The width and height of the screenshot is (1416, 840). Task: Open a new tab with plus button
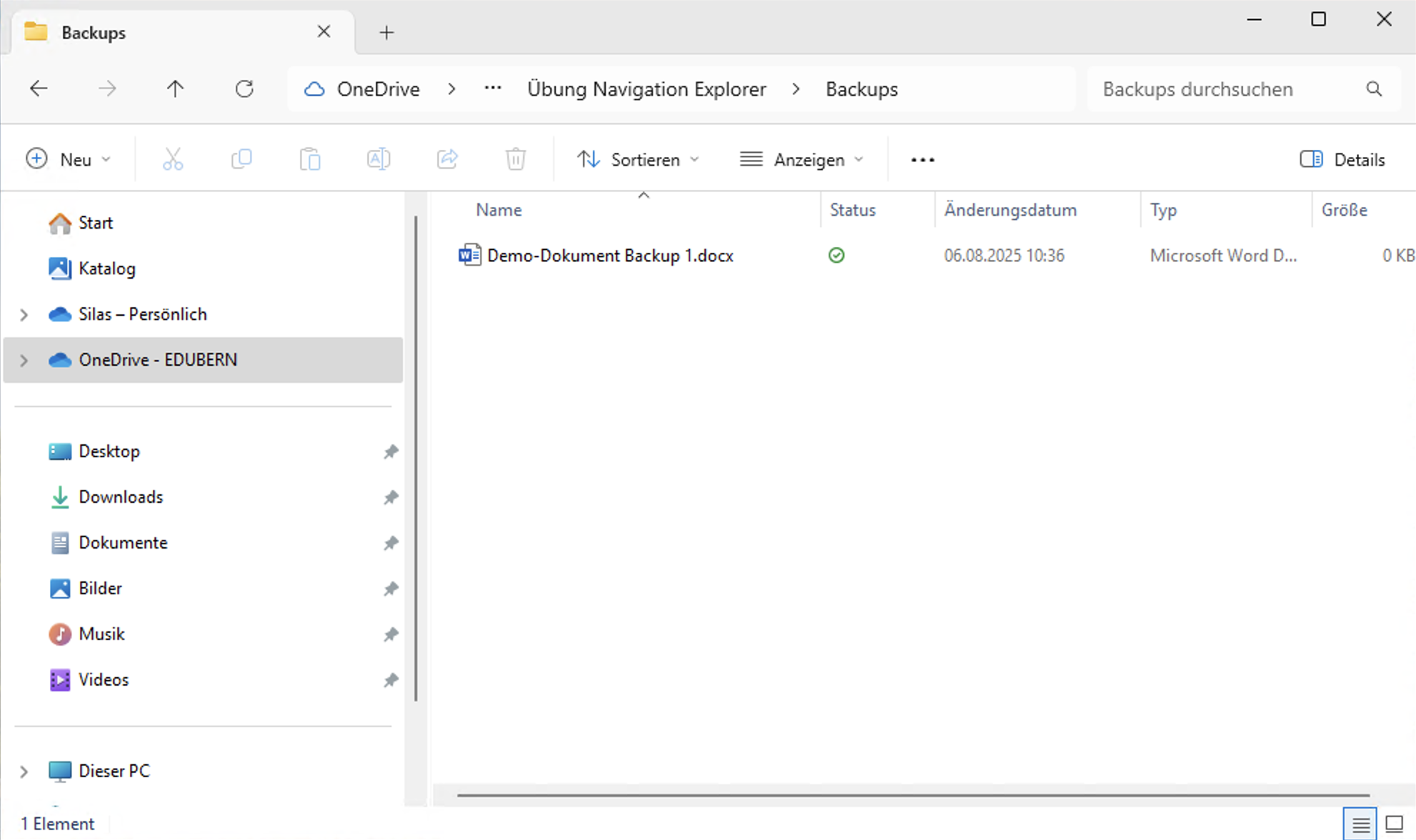387,33
